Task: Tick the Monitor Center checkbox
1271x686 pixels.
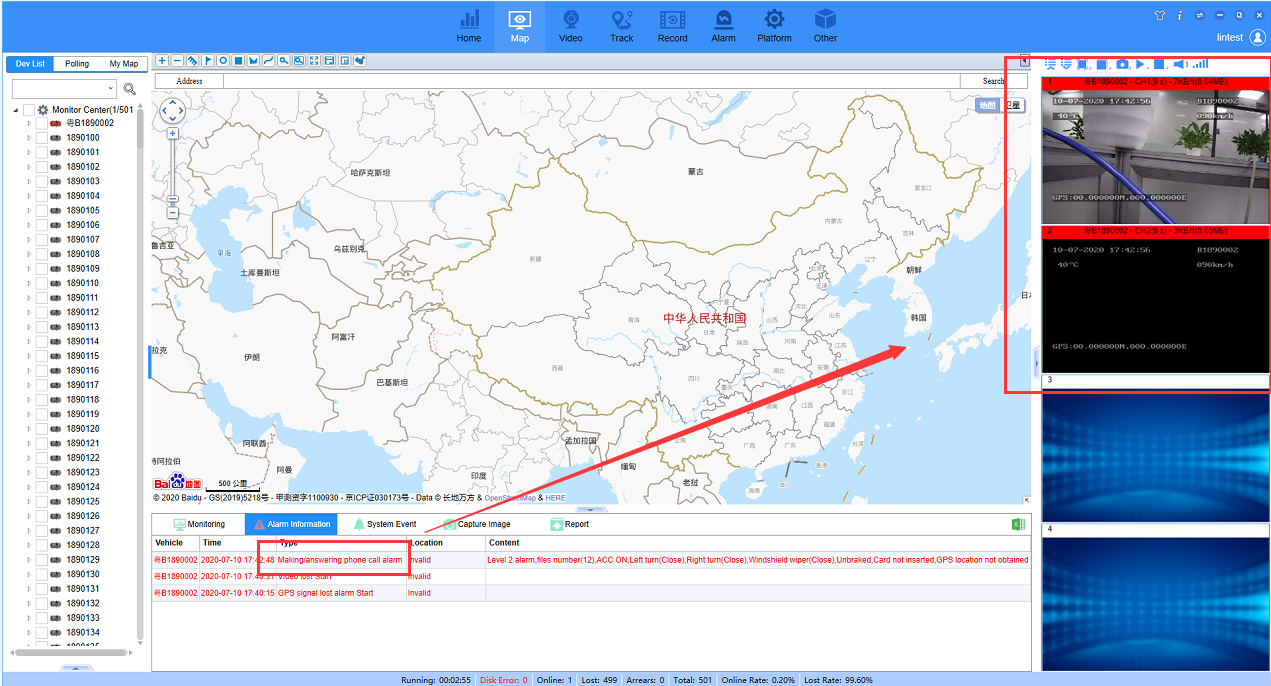Action: click(x=29, y=110)
